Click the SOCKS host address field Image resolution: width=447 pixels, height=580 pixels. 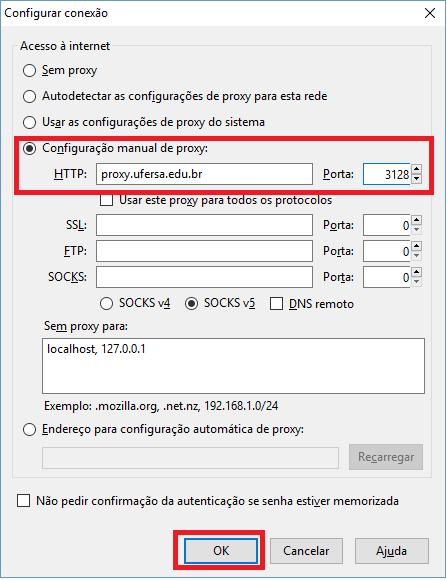(204, 277)
